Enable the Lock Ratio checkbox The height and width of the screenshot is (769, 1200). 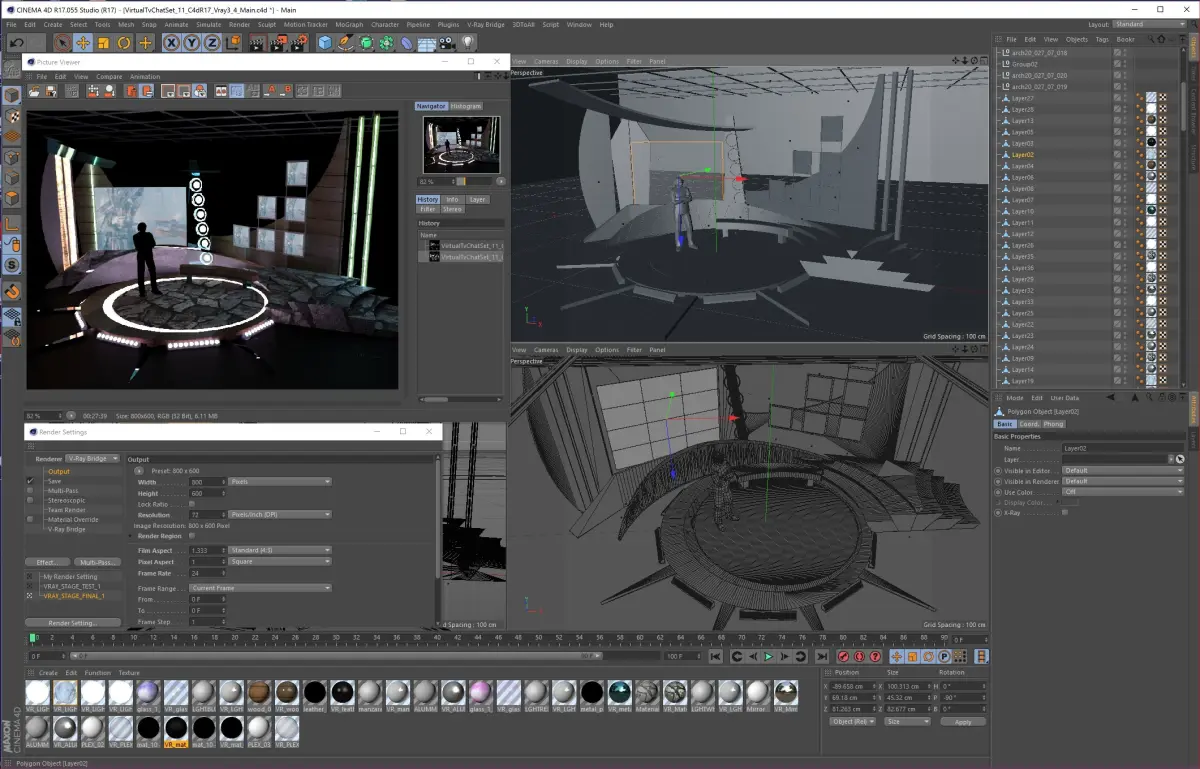192,504
